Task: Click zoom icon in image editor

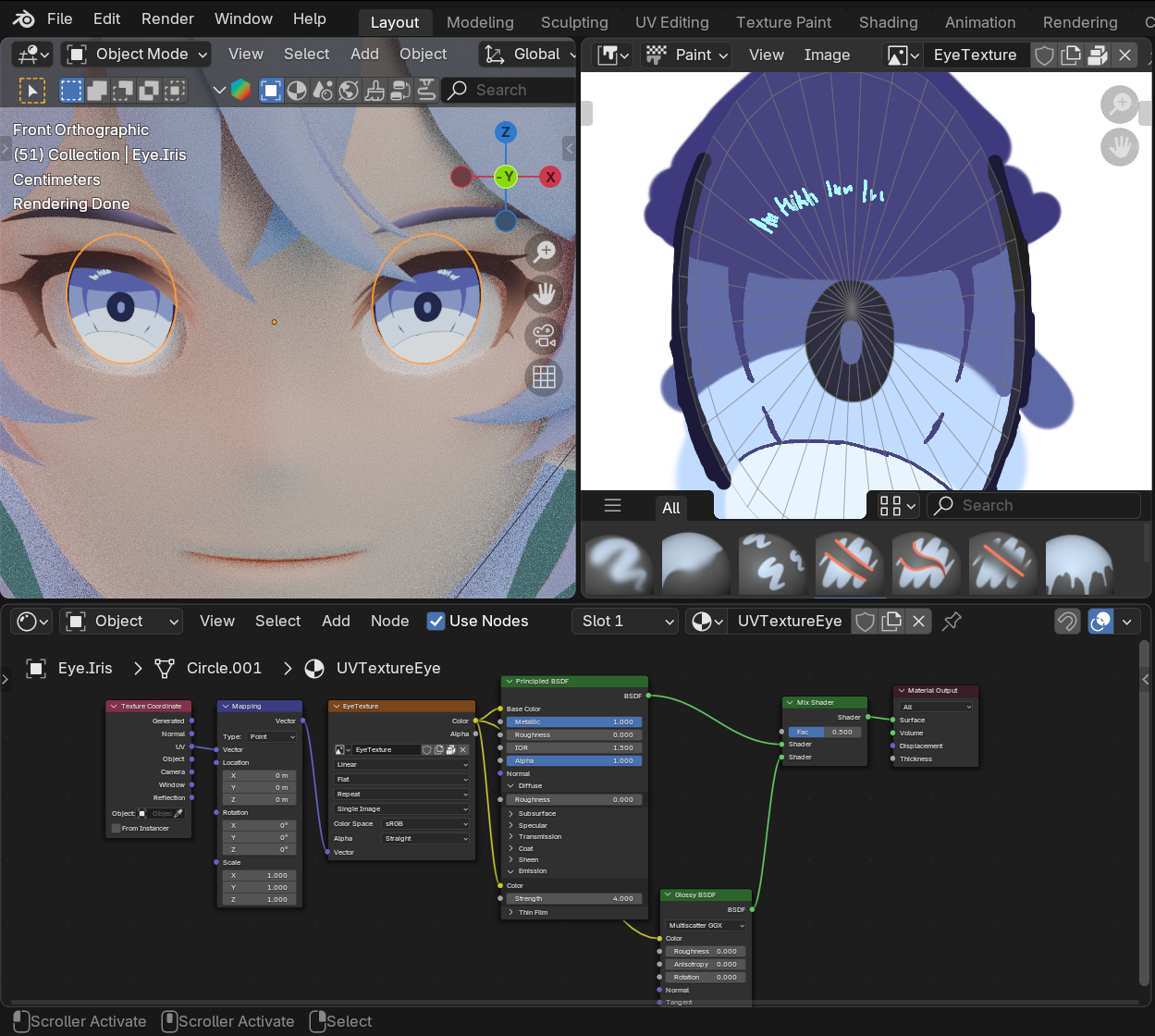Action: pos(1119,105)
